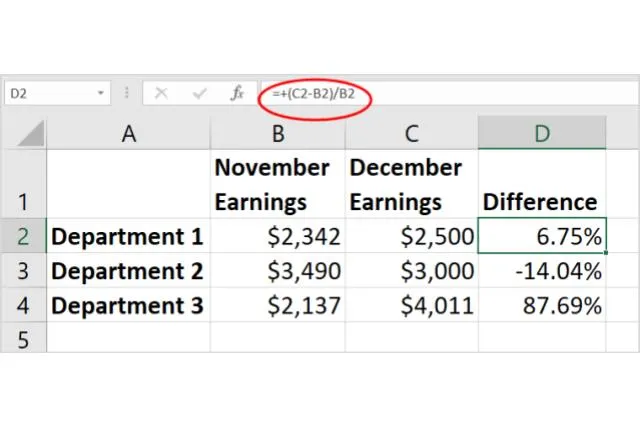Select column C header
The image size is (640, 427).
(411, 133)
